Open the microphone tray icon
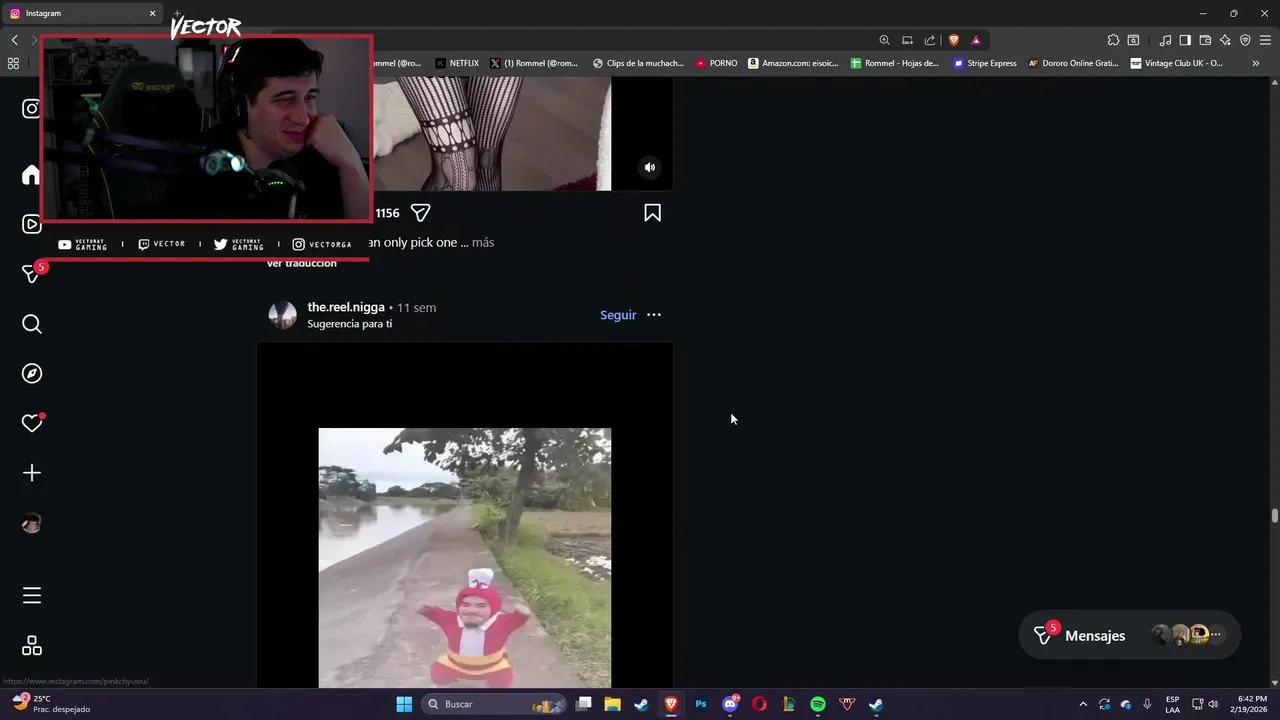Screen dimensions: 1280x720 (x=1147, y=704)
